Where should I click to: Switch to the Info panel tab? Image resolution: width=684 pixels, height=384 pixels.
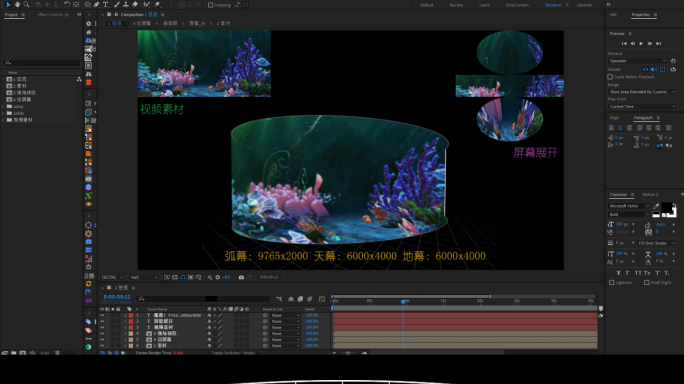[613, 14]
